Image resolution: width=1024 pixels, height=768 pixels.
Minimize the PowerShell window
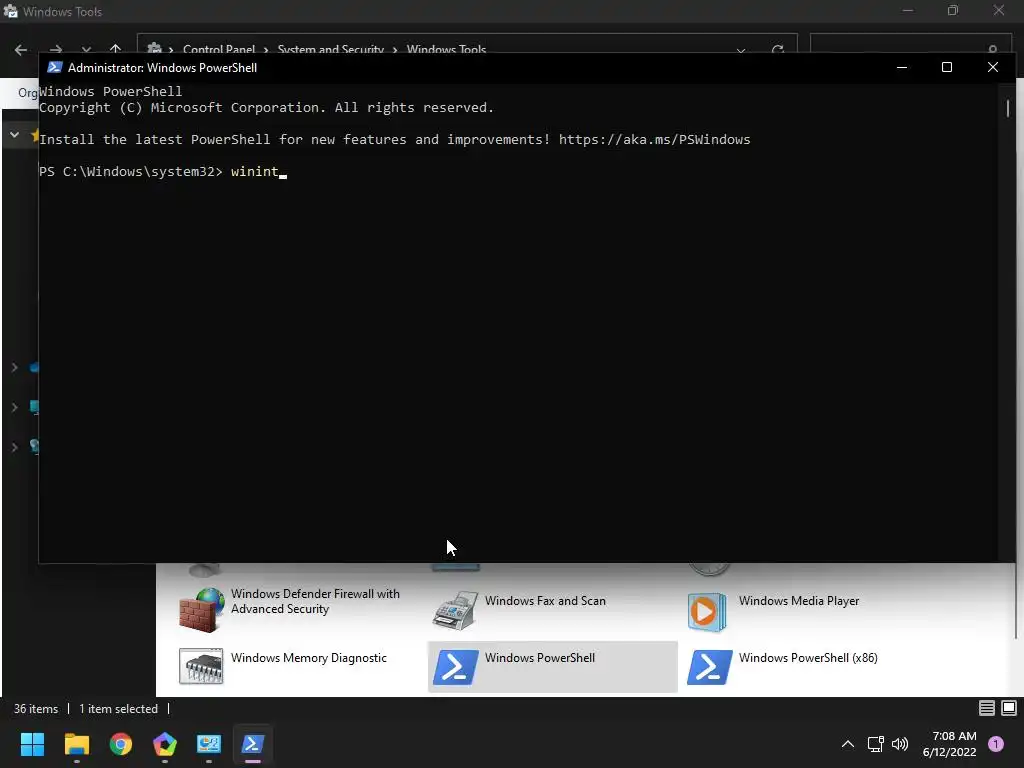tap(902, 67)
